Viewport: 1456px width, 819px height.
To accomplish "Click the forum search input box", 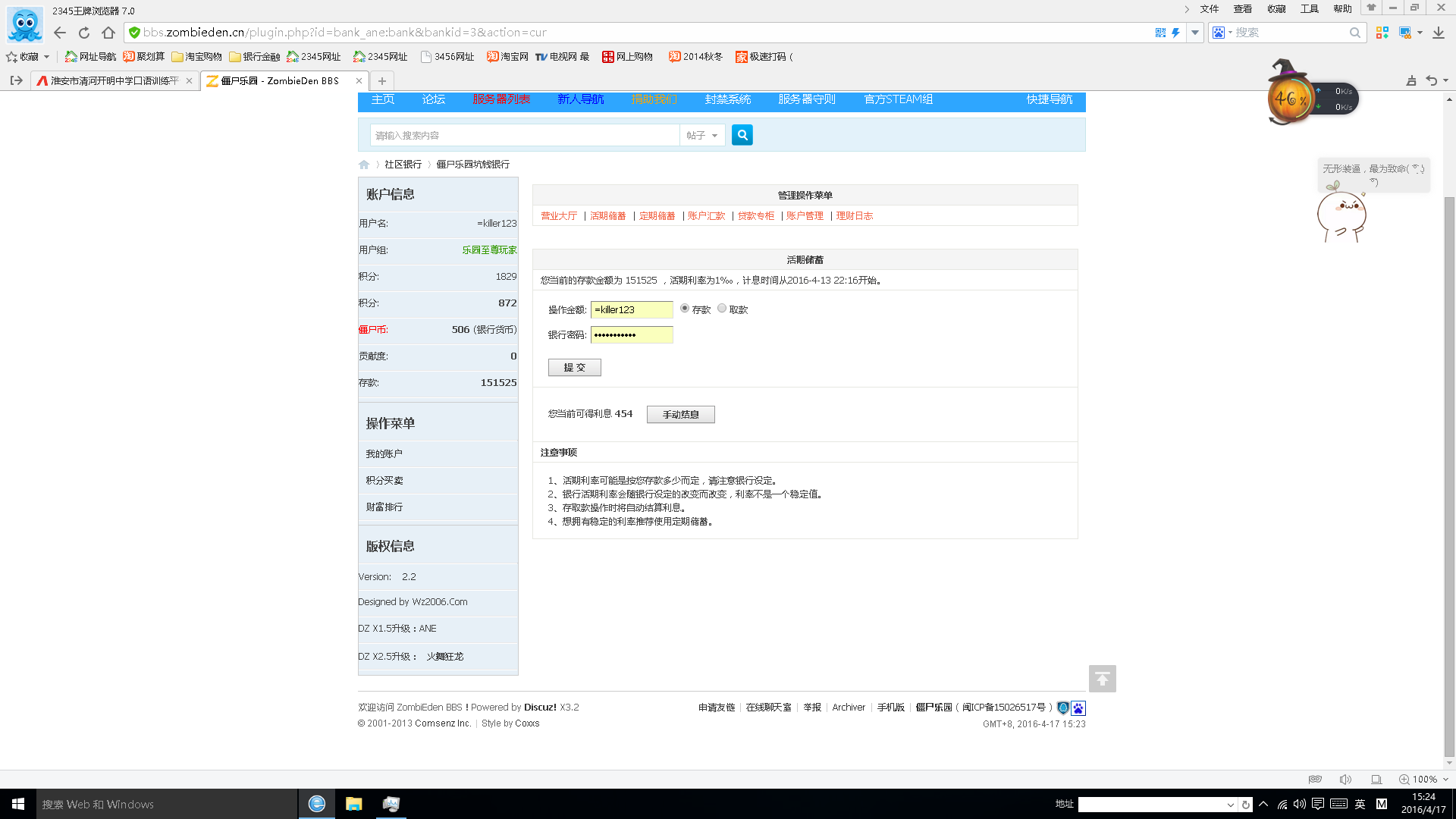I will [525, 135].
